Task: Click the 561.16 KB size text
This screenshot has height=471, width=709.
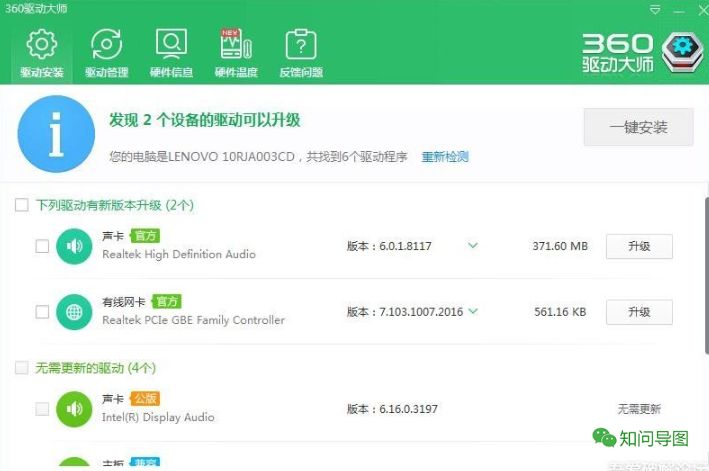Action: pos(560,312)
